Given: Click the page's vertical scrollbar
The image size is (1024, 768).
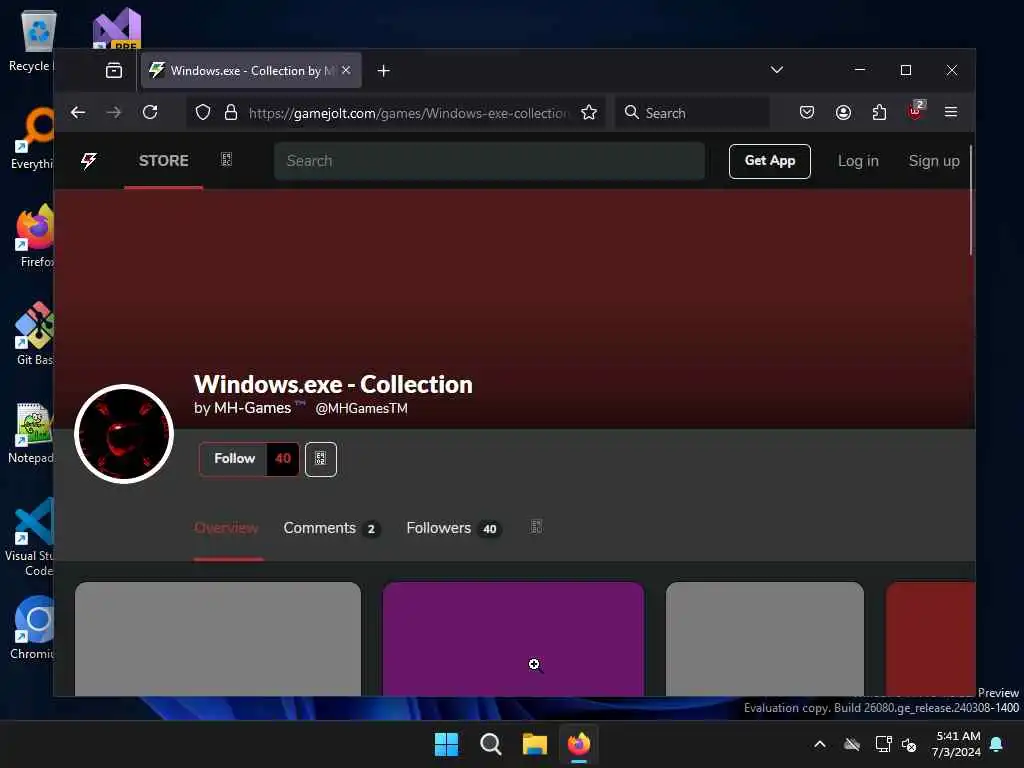Looking at the screenshot, I should (x=972, y=200).
